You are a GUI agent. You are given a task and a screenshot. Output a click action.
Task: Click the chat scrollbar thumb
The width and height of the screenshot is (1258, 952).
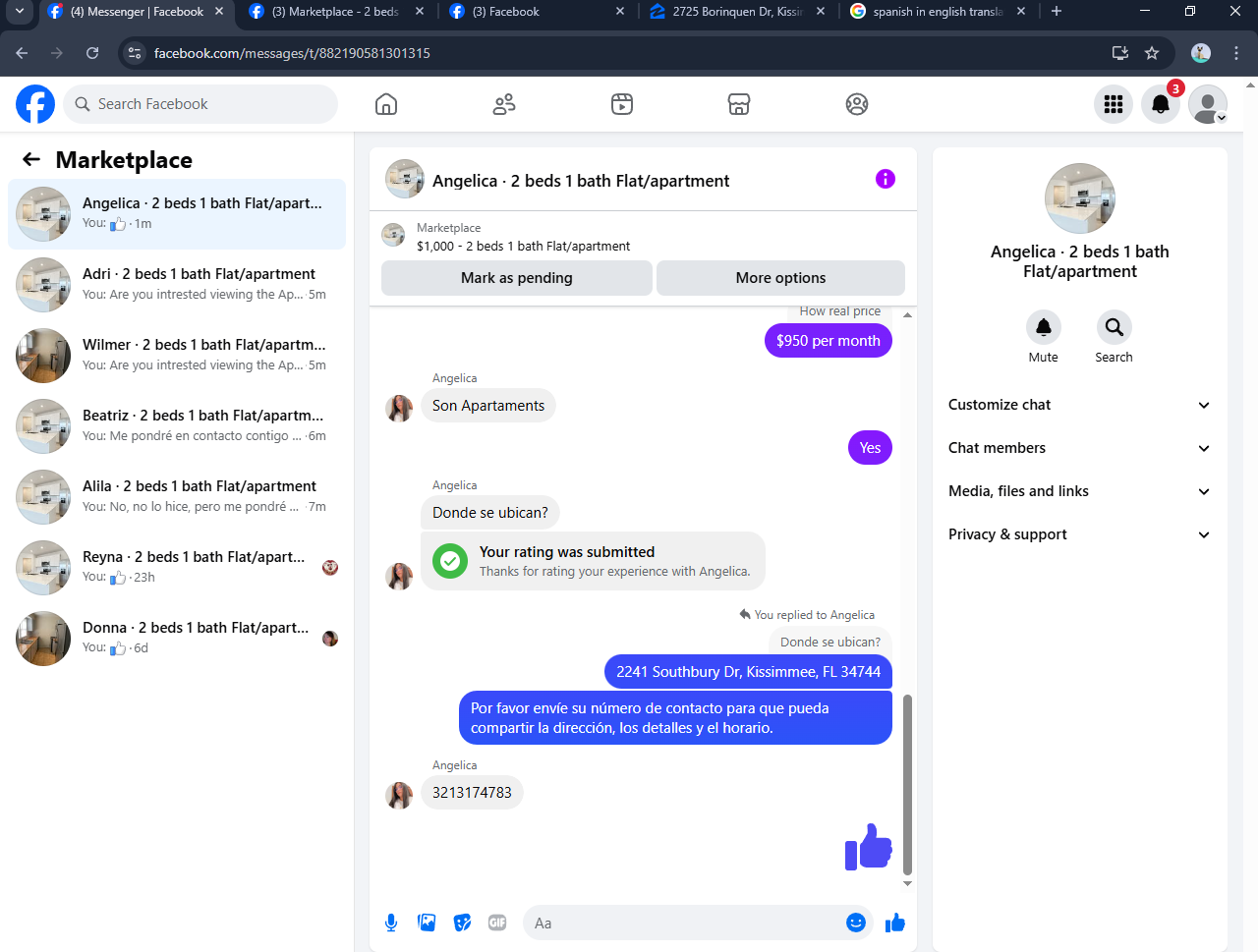click(x=907, y=784)
